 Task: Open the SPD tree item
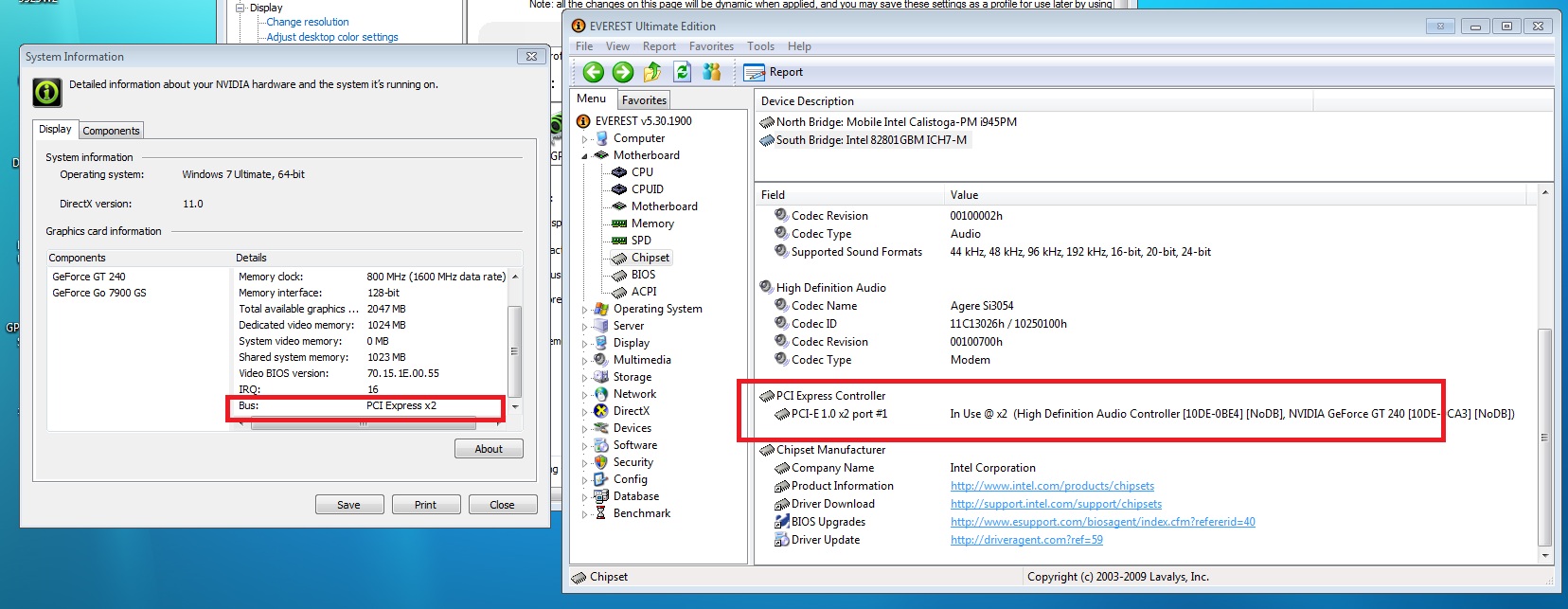[641, 241]
